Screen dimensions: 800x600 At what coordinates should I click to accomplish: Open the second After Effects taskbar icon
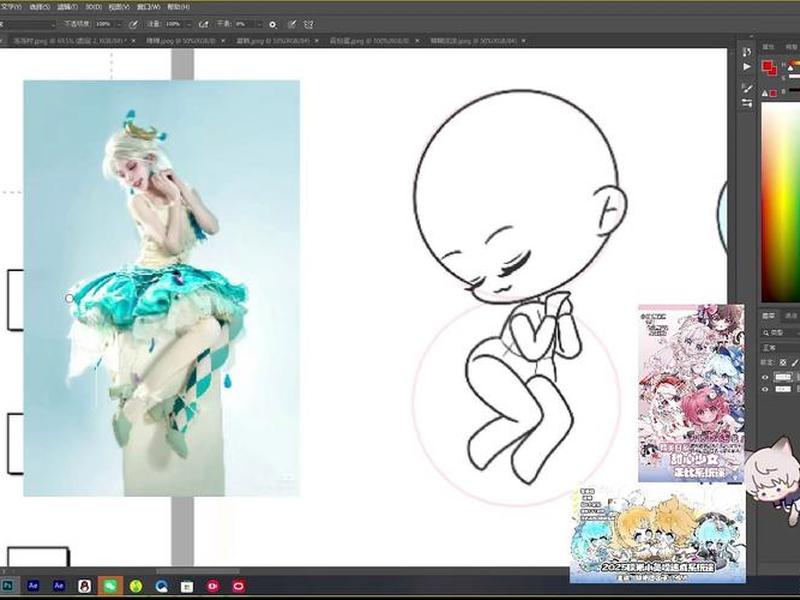click(59, 586)
